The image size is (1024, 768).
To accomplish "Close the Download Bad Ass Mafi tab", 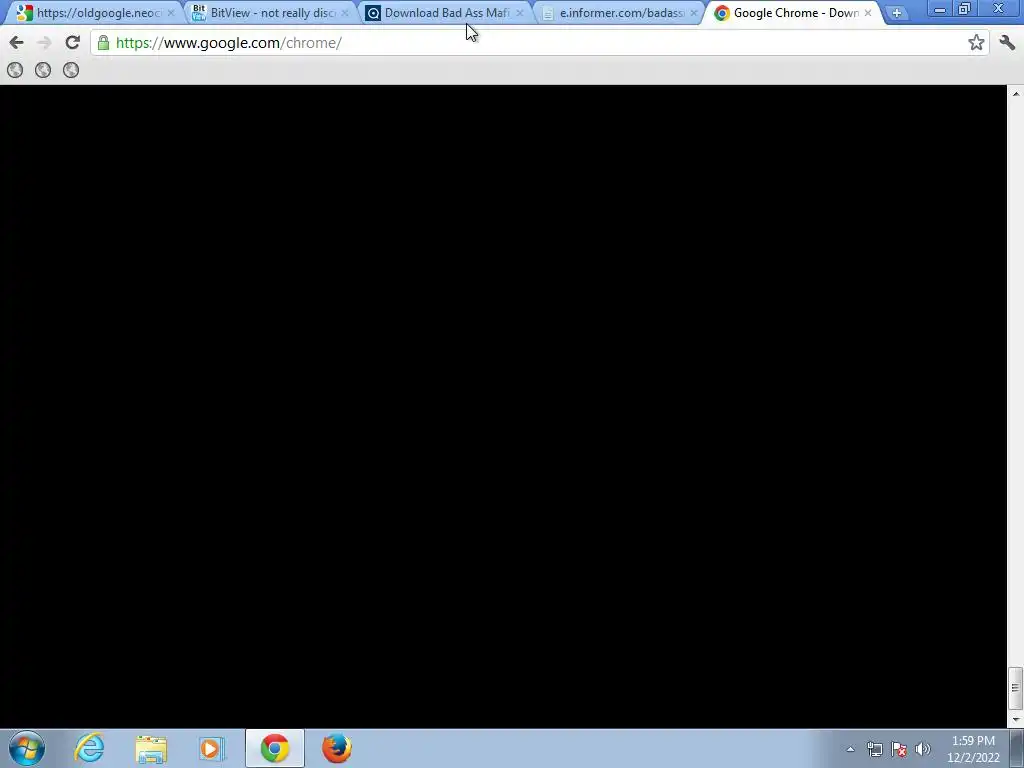I will tap(520, 13).
